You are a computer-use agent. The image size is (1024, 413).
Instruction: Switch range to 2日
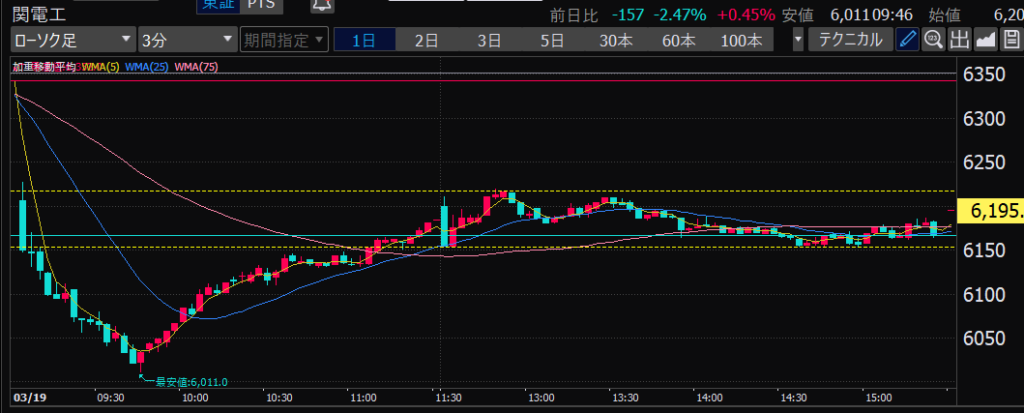pyautogui.click(x=426, y=40)
